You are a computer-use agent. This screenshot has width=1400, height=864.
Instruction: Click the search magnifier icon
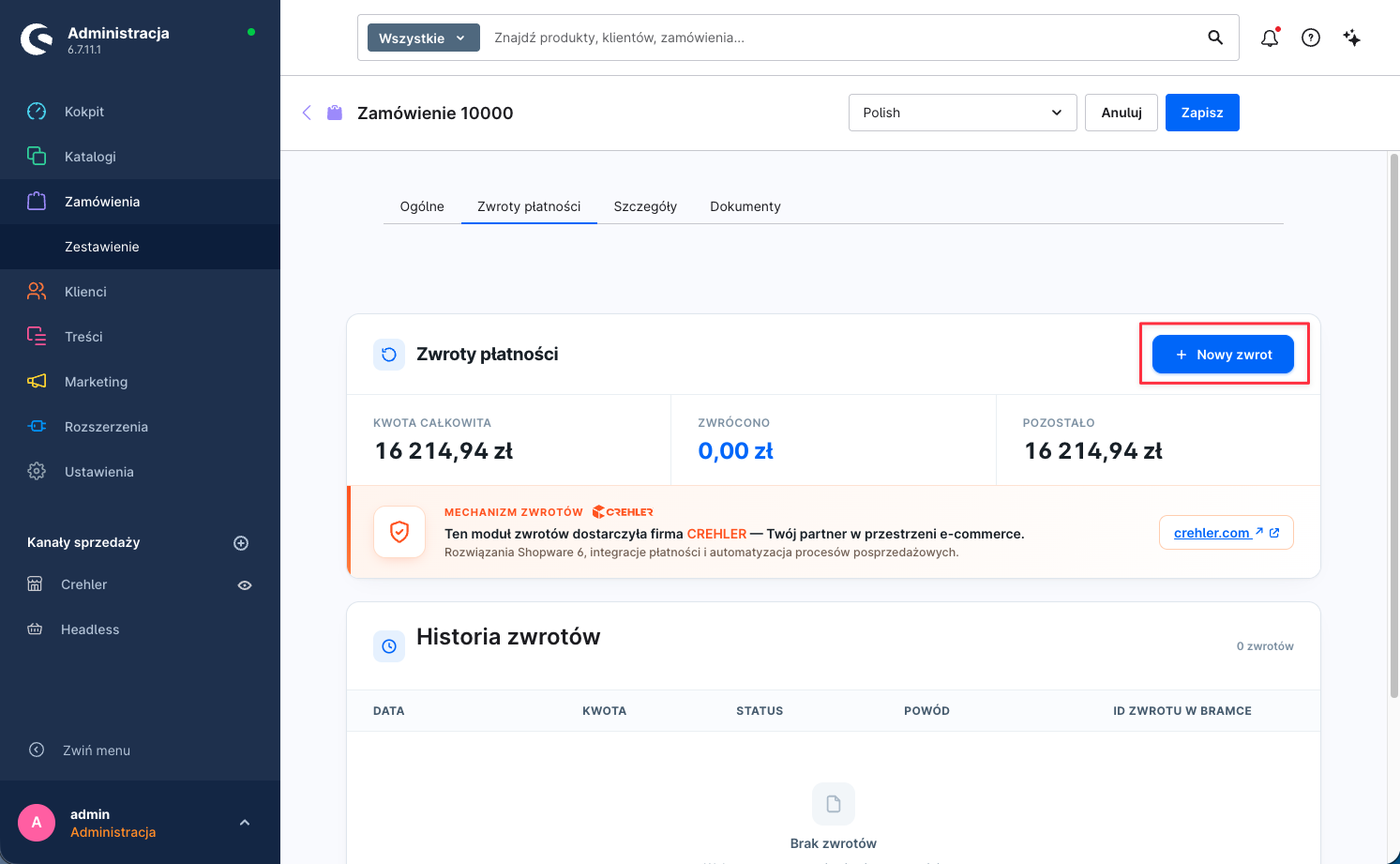1215,38
